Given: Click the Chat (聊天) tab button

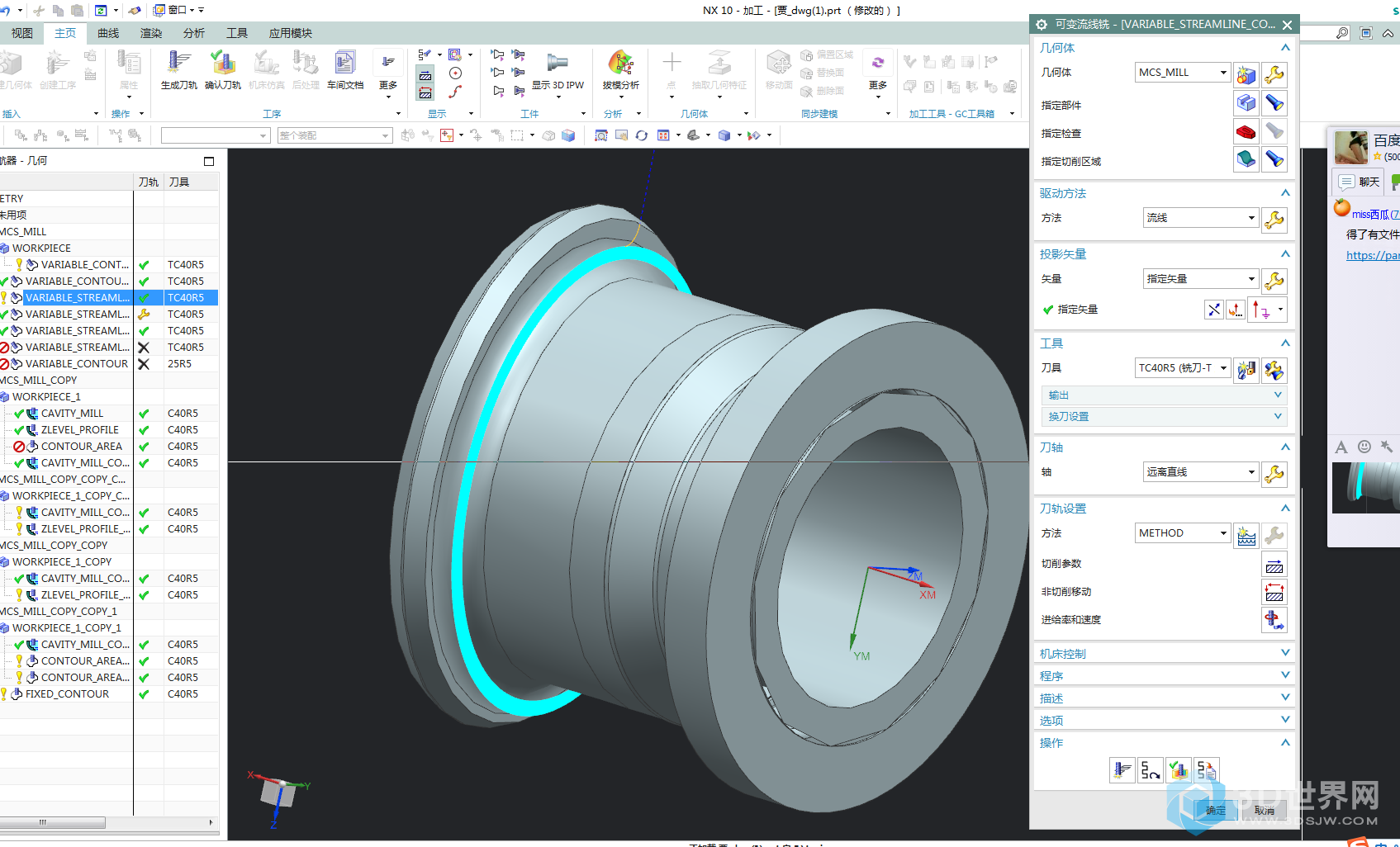Looking at the screenshot, I should click(1359, 182).
